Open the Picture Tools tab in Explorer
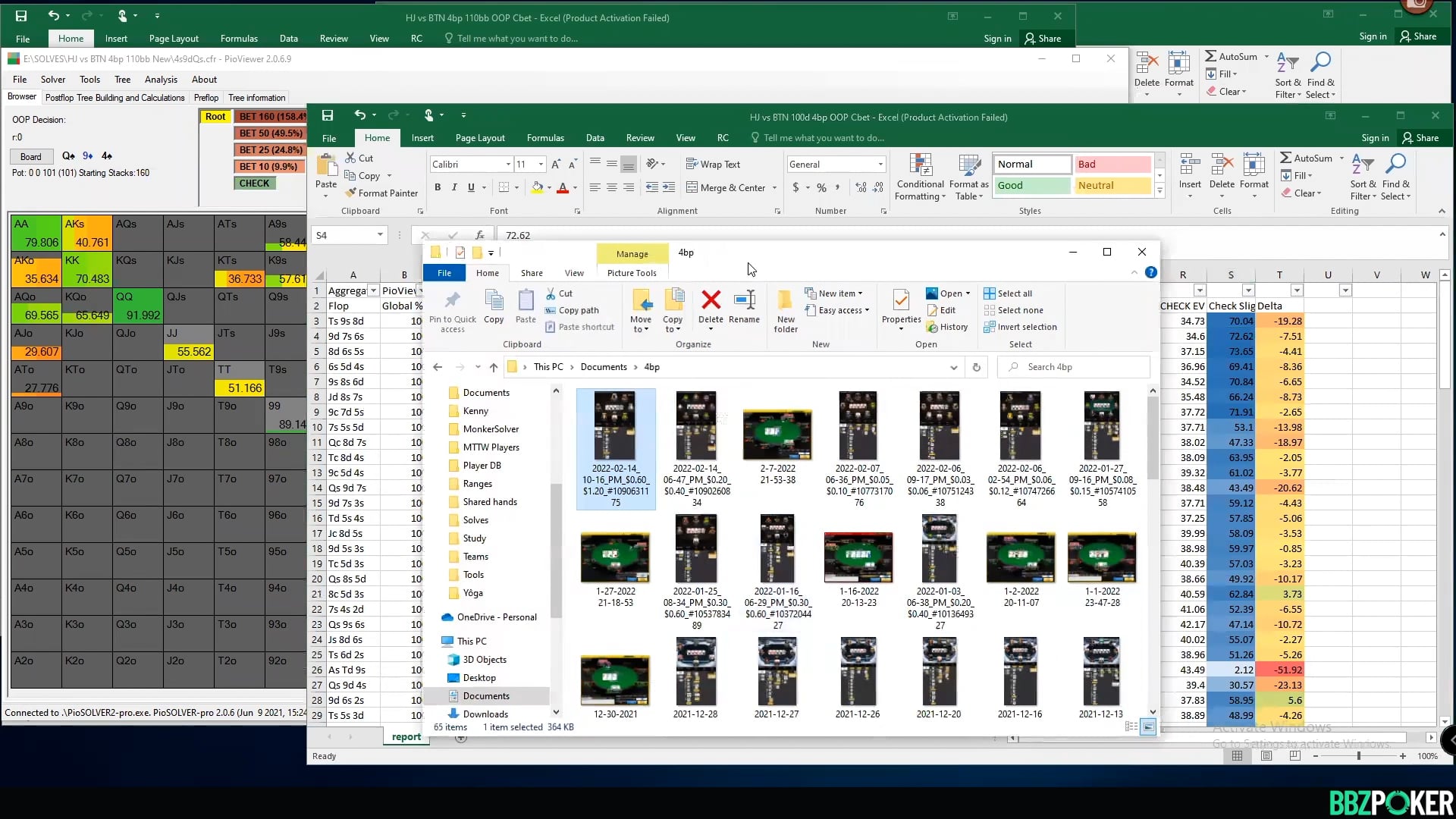 pyautogui.click(x=631, y=273)
